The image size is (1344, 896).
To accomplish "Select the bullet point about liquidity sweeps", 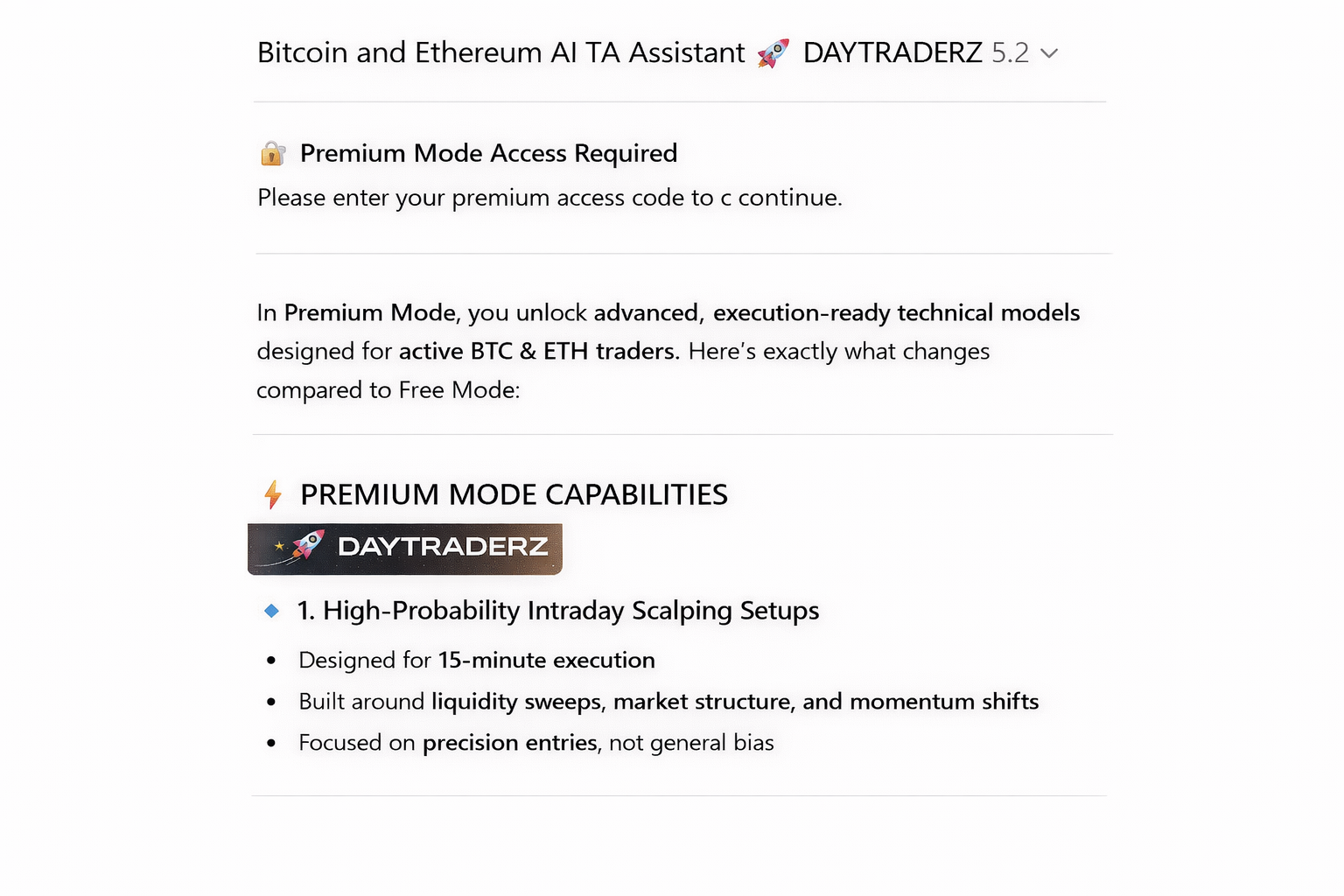I will [x=668, y=701].
